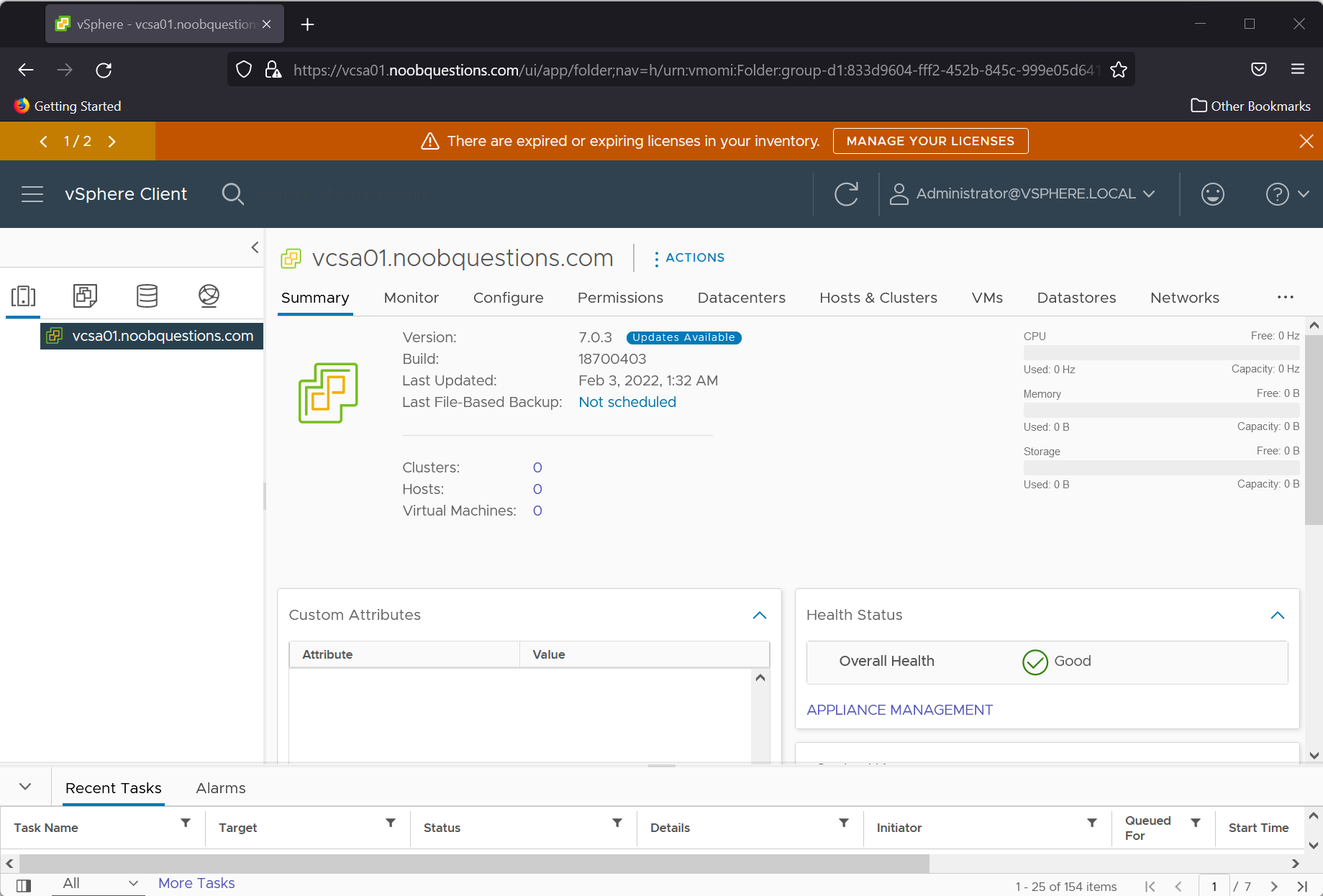This screenshot has height=896, width=1323.
Task: Filter the Queued For column
Action: coord(1196,823)
